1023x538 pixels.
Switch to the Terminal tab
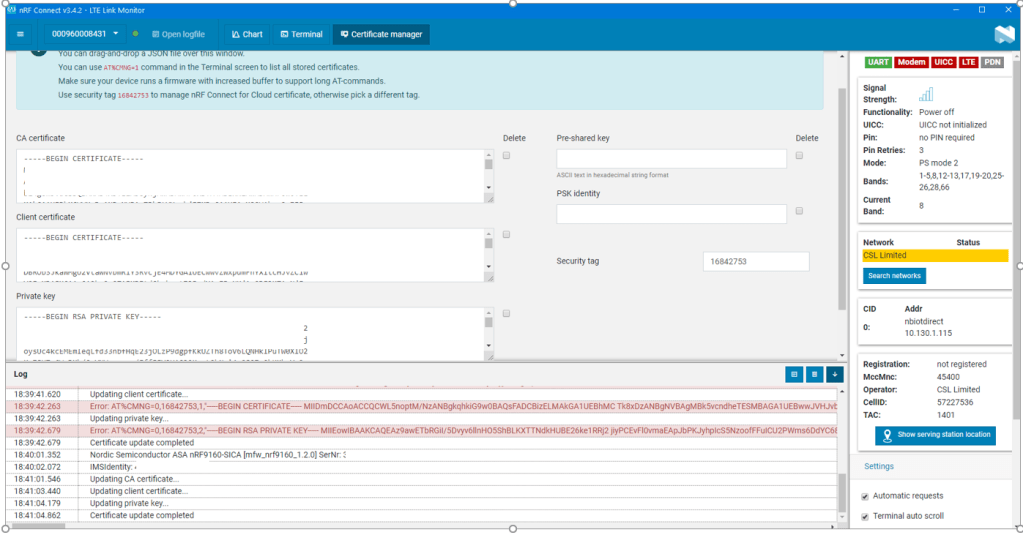300,34
